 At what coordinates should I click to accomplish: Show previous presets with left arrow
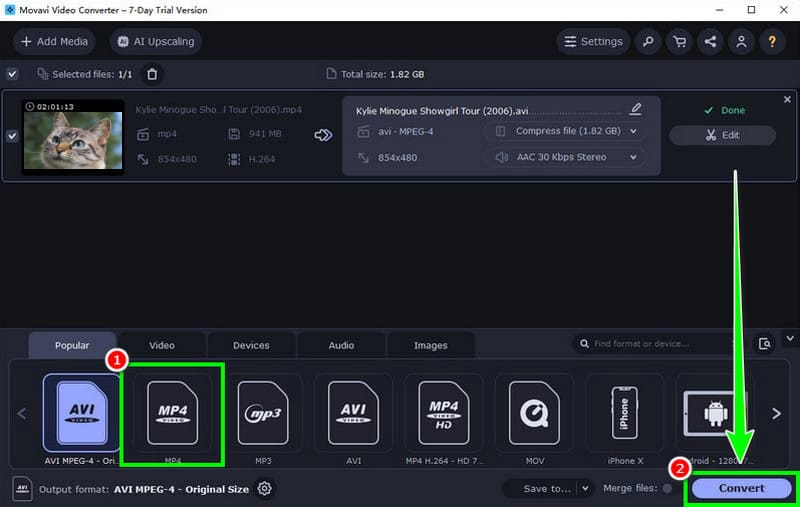(21, 414)
